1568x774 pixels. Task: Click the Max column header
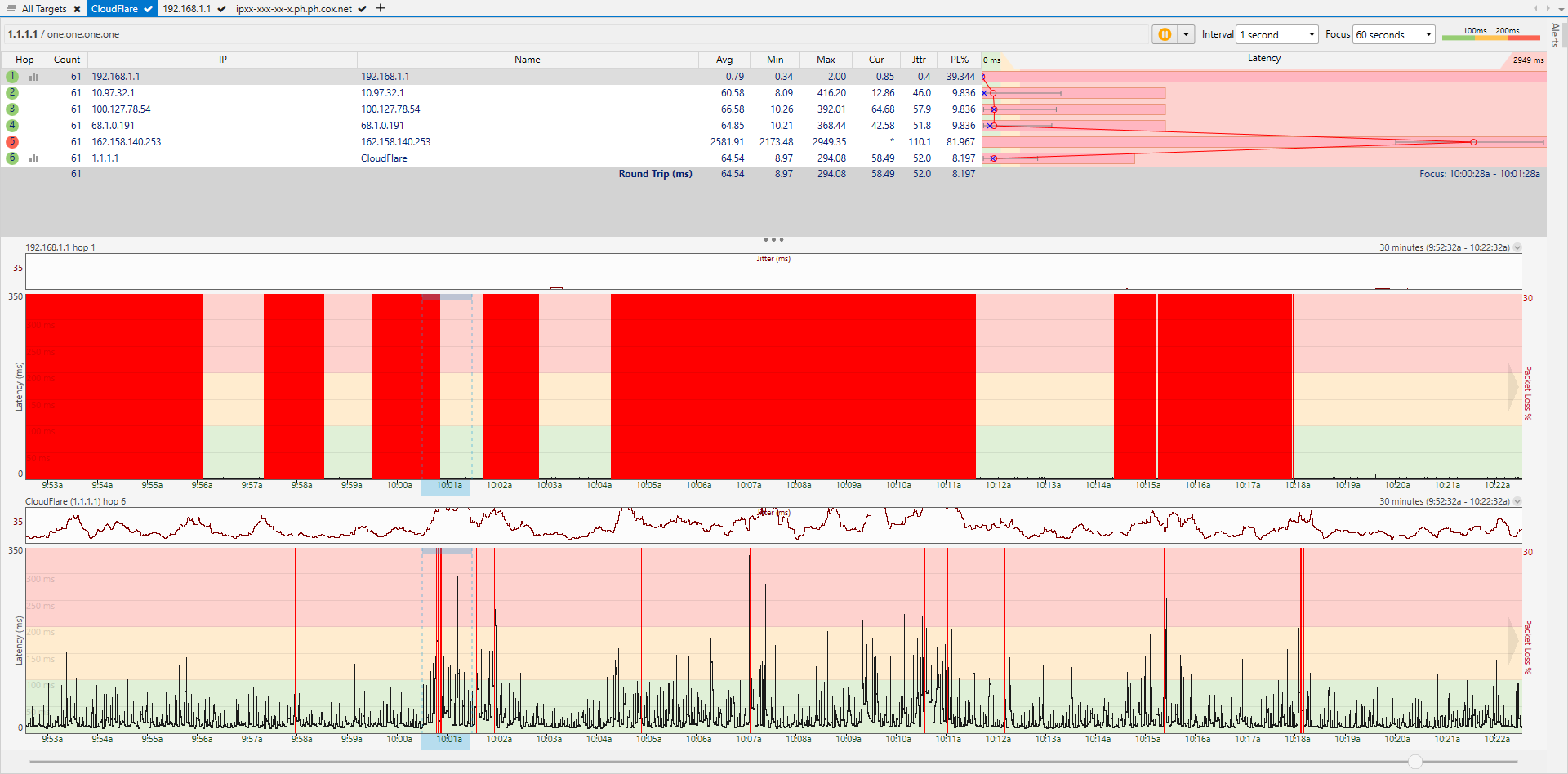tap(826, 60)
